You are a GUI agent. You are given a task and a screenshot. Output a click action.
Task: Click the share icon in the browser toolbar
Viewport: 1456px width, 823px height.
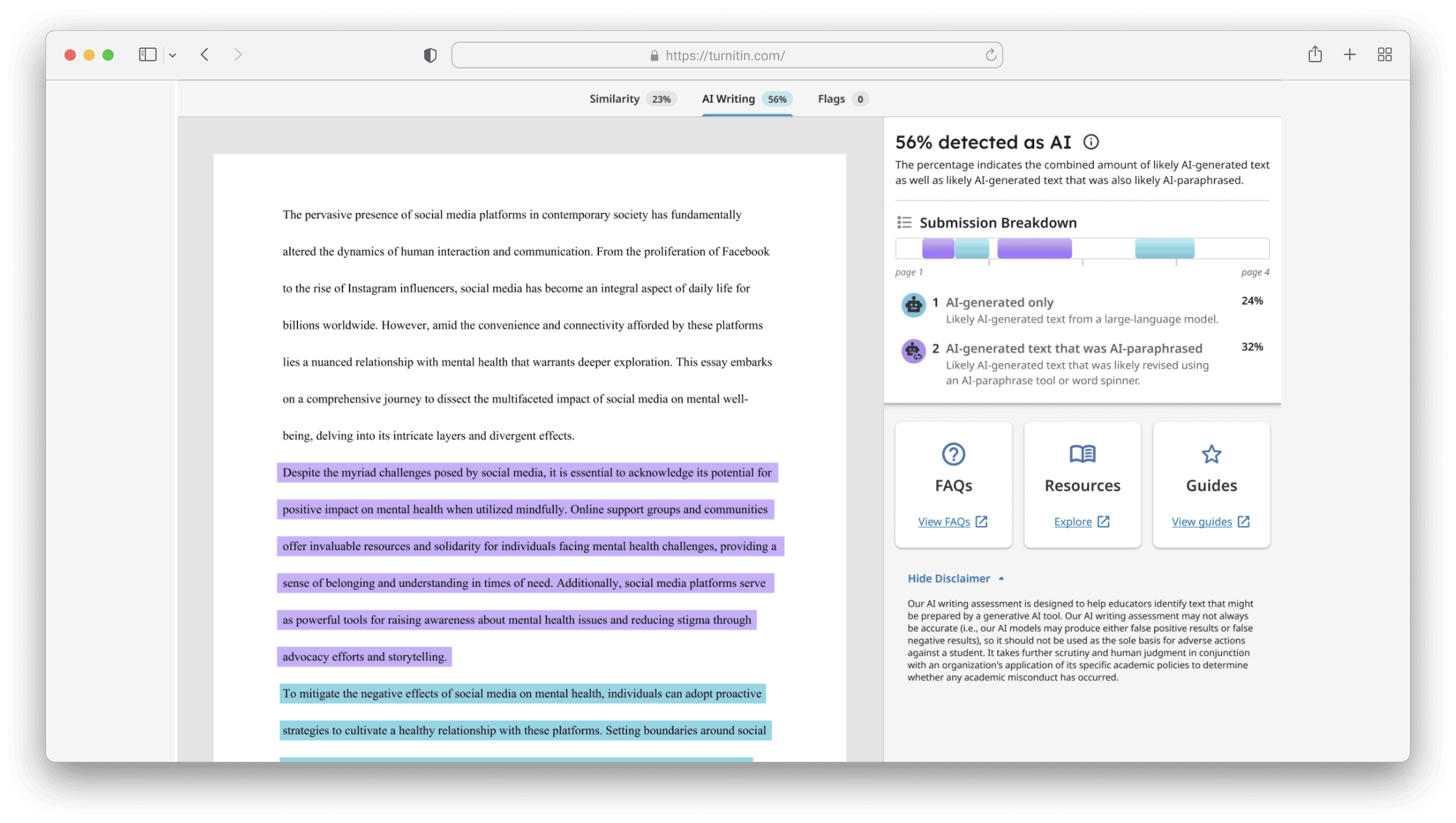[x=1315, y=54]
